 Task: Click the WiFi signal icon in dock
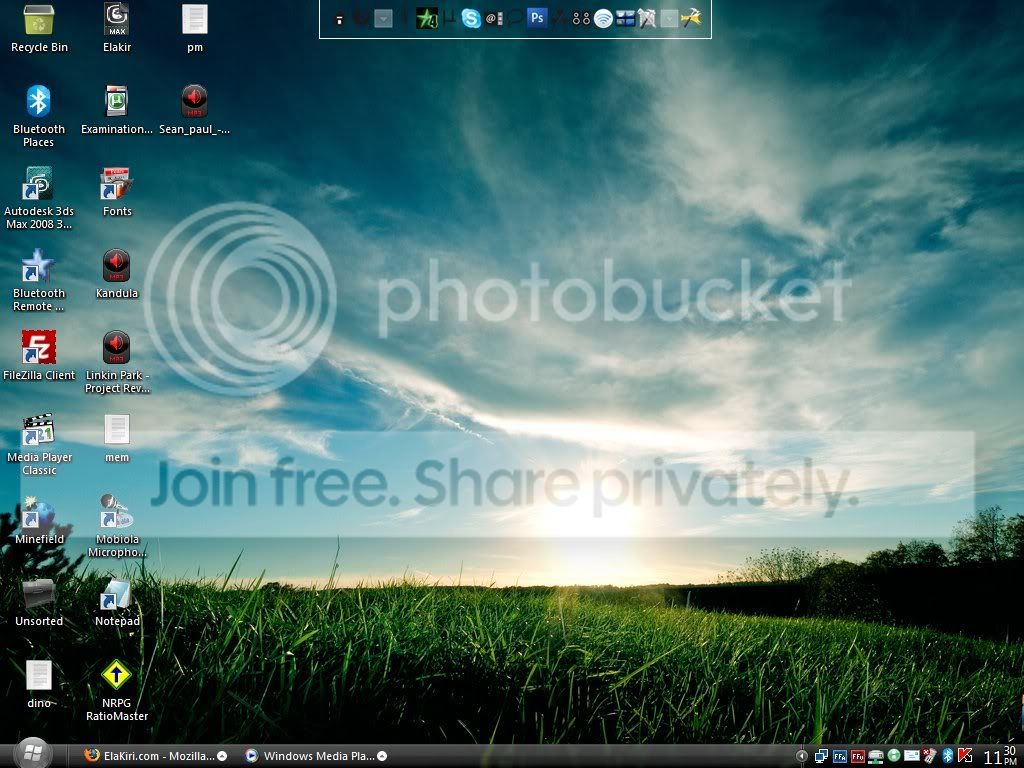(x=603, y=18)
